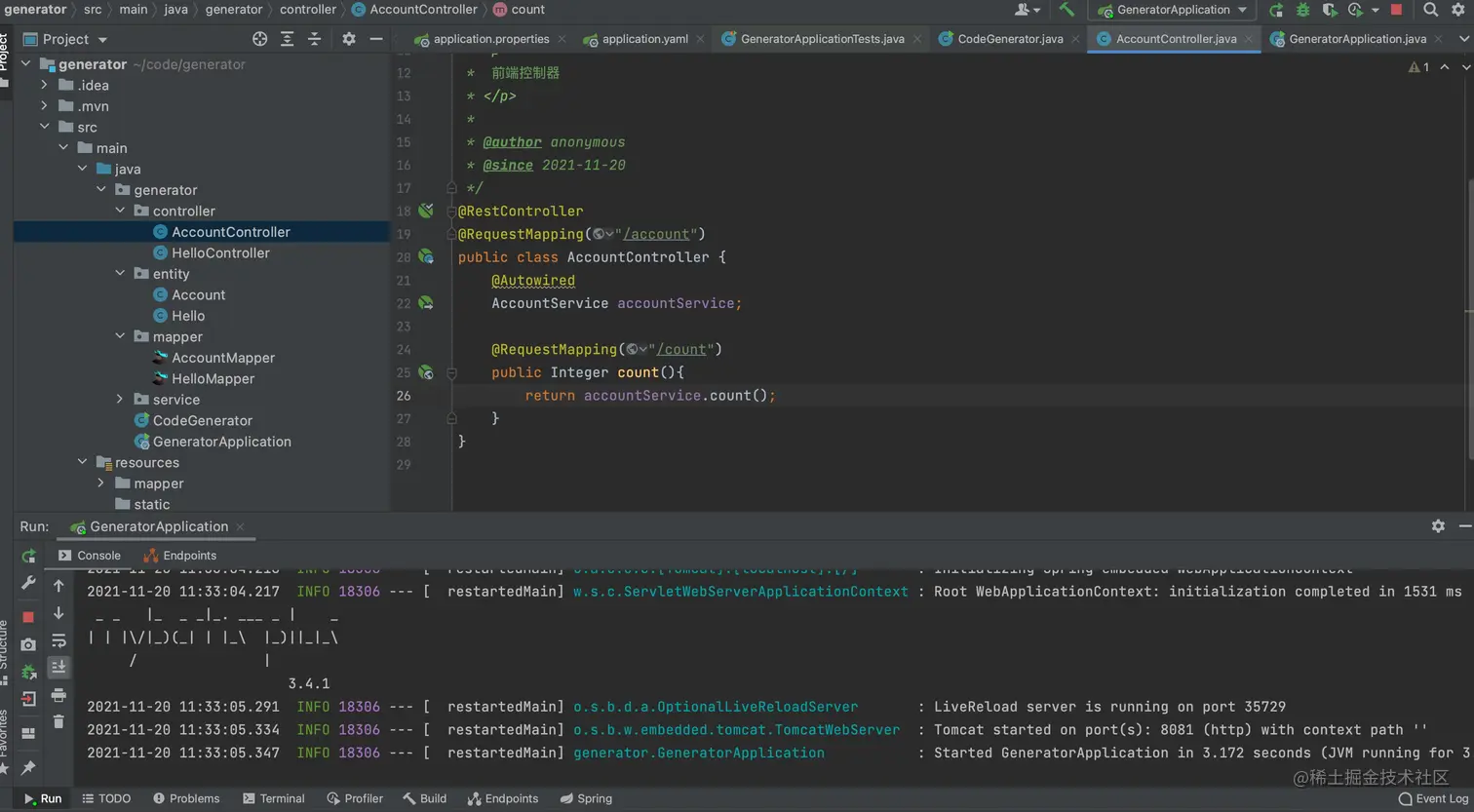
Task: Toggle the Structure tool window stripe button
Action: [5, 651]
